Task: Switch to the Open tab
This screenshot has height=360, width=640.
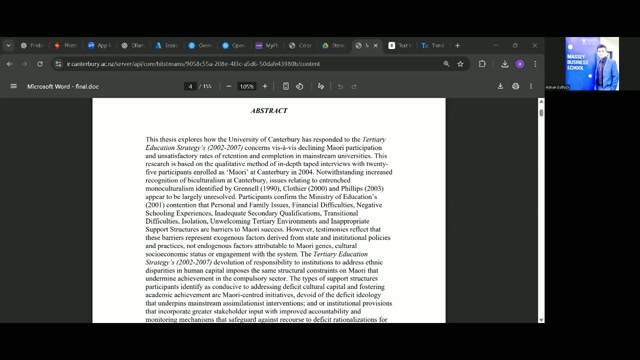Action: (233, 45)
